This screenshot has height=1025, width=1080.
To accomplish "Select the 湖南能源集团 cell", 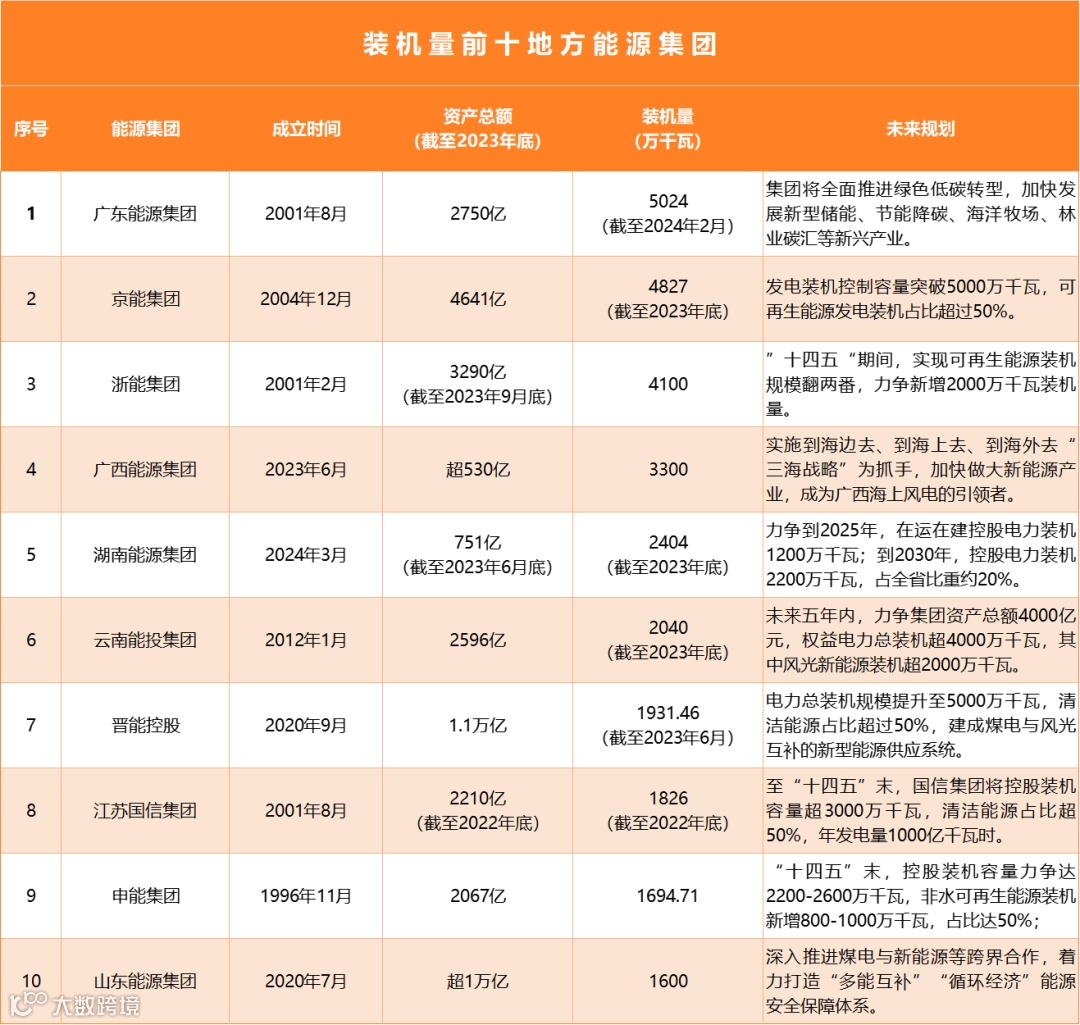I will point(145,555).
